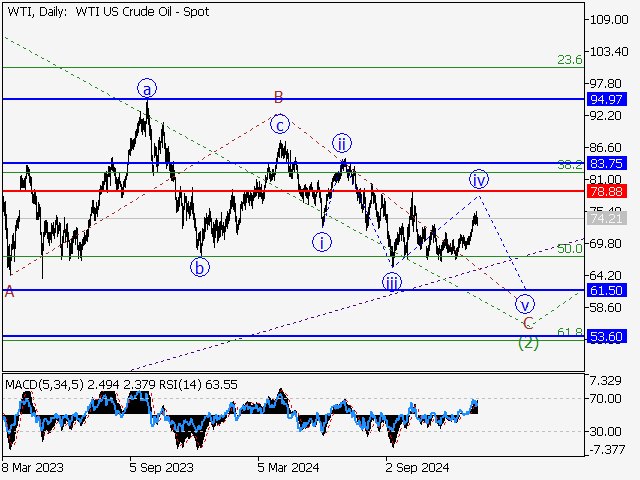Viewport: 640px width, 480px height.
Task: Click the circled 'a' wave label
Action: [147, 88]
